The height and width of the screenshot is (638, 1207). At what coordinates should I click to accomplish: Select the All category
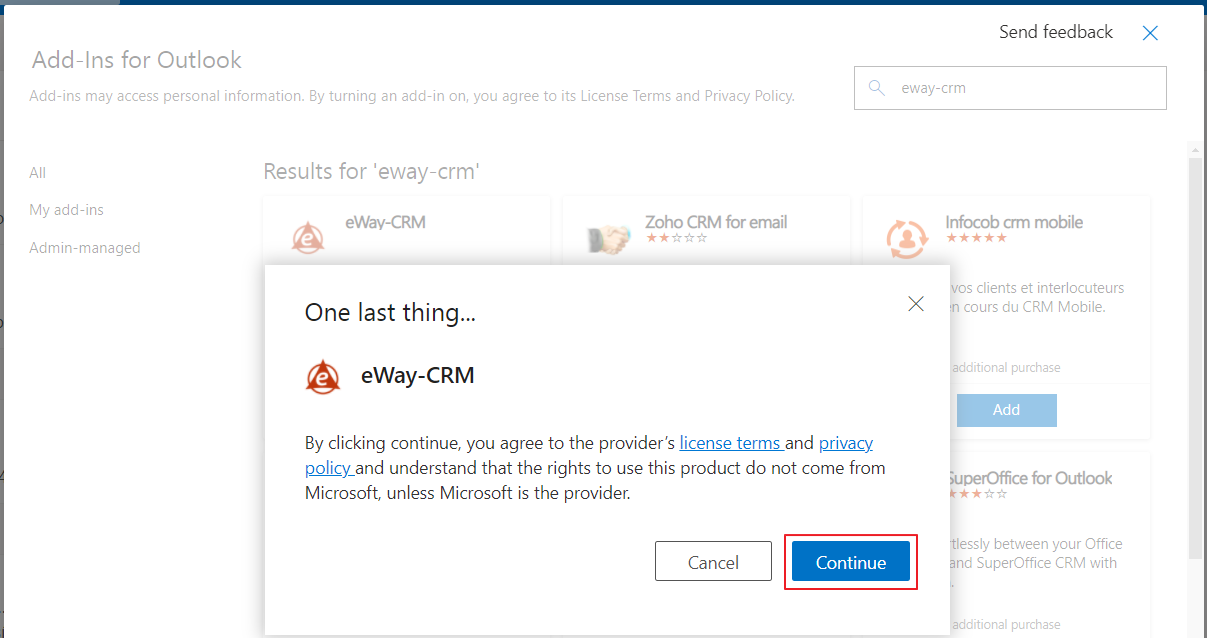[x=38, y=173]
